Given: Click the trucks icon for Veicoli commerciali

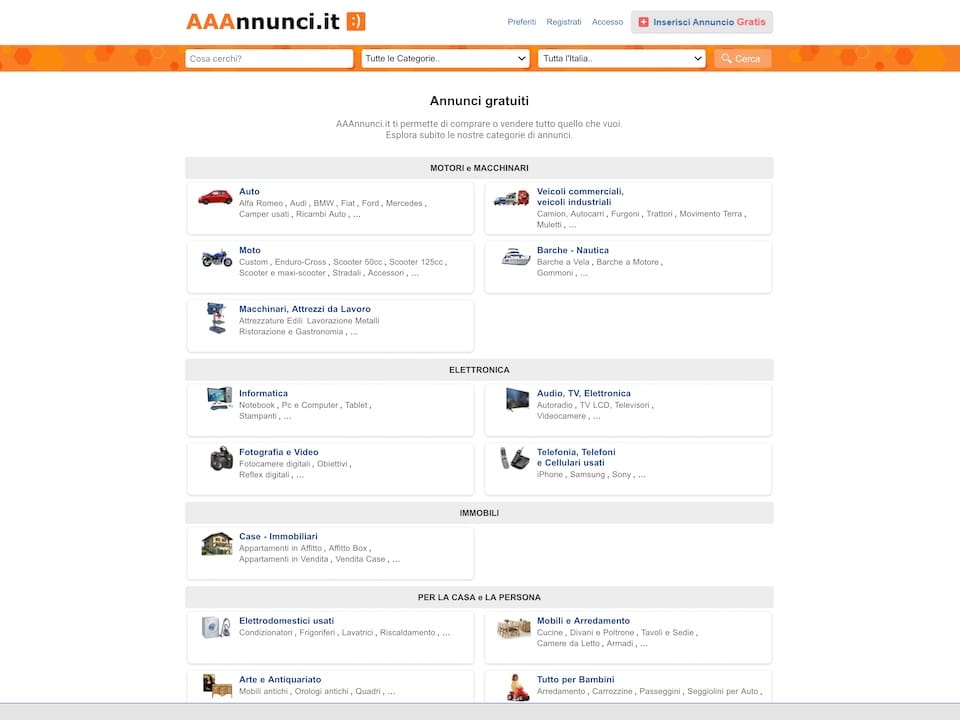Looking at the screenshot, I should [511, 198].
